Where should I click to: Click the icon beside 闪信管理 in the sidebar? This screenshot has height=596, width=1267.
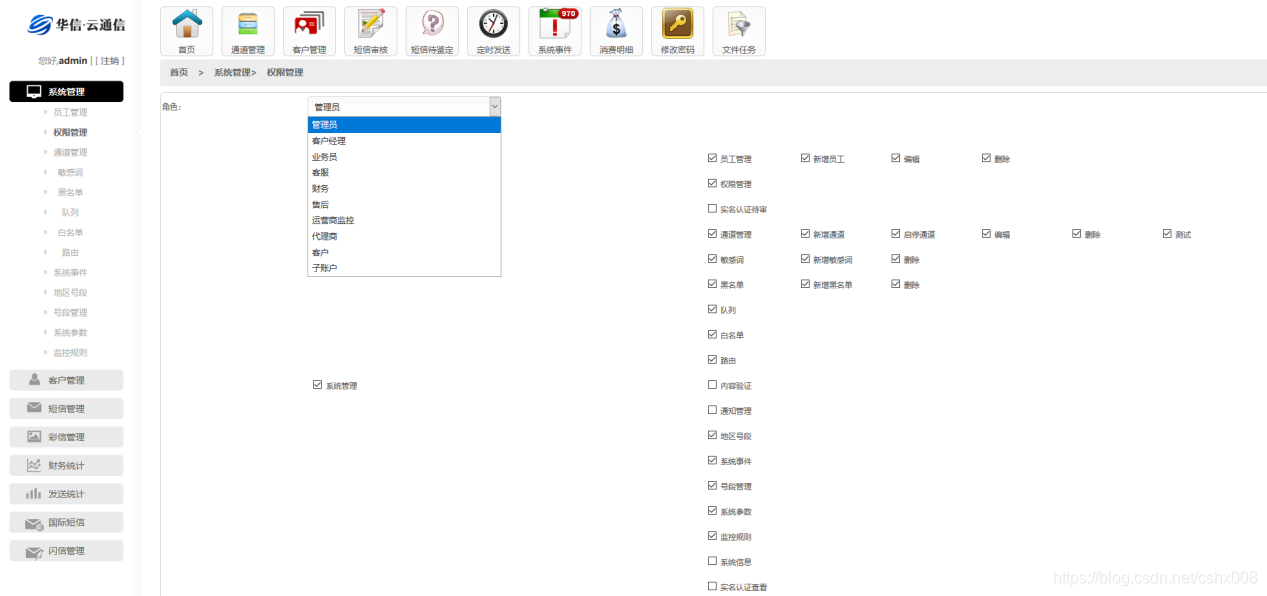tap(35, 551)
